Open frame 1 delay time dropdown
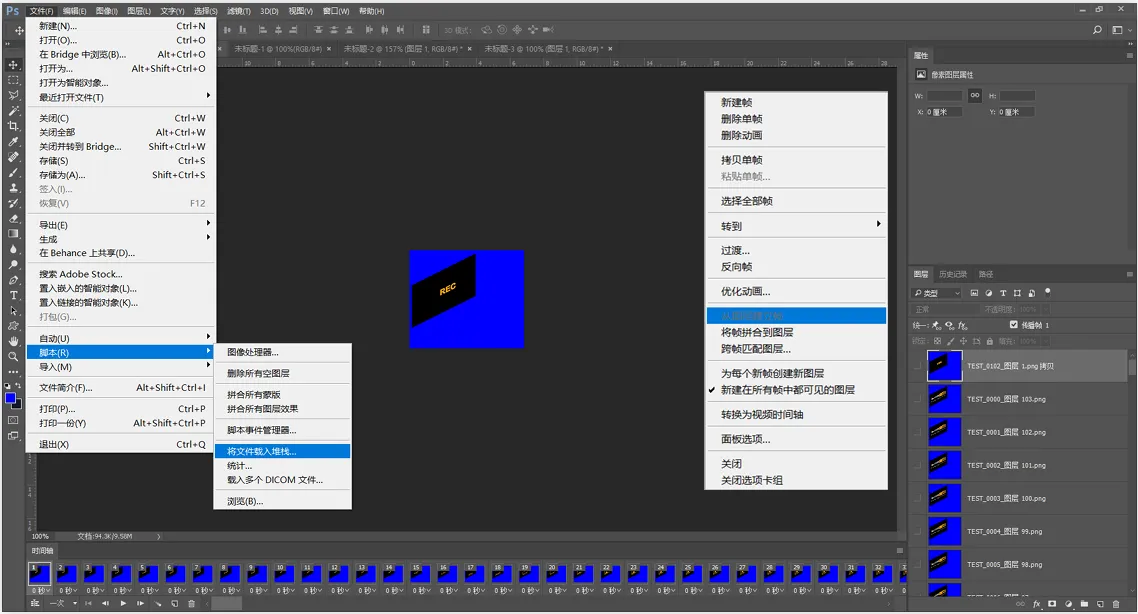The height and width of the screenshot is (614, 1138). 41,591
